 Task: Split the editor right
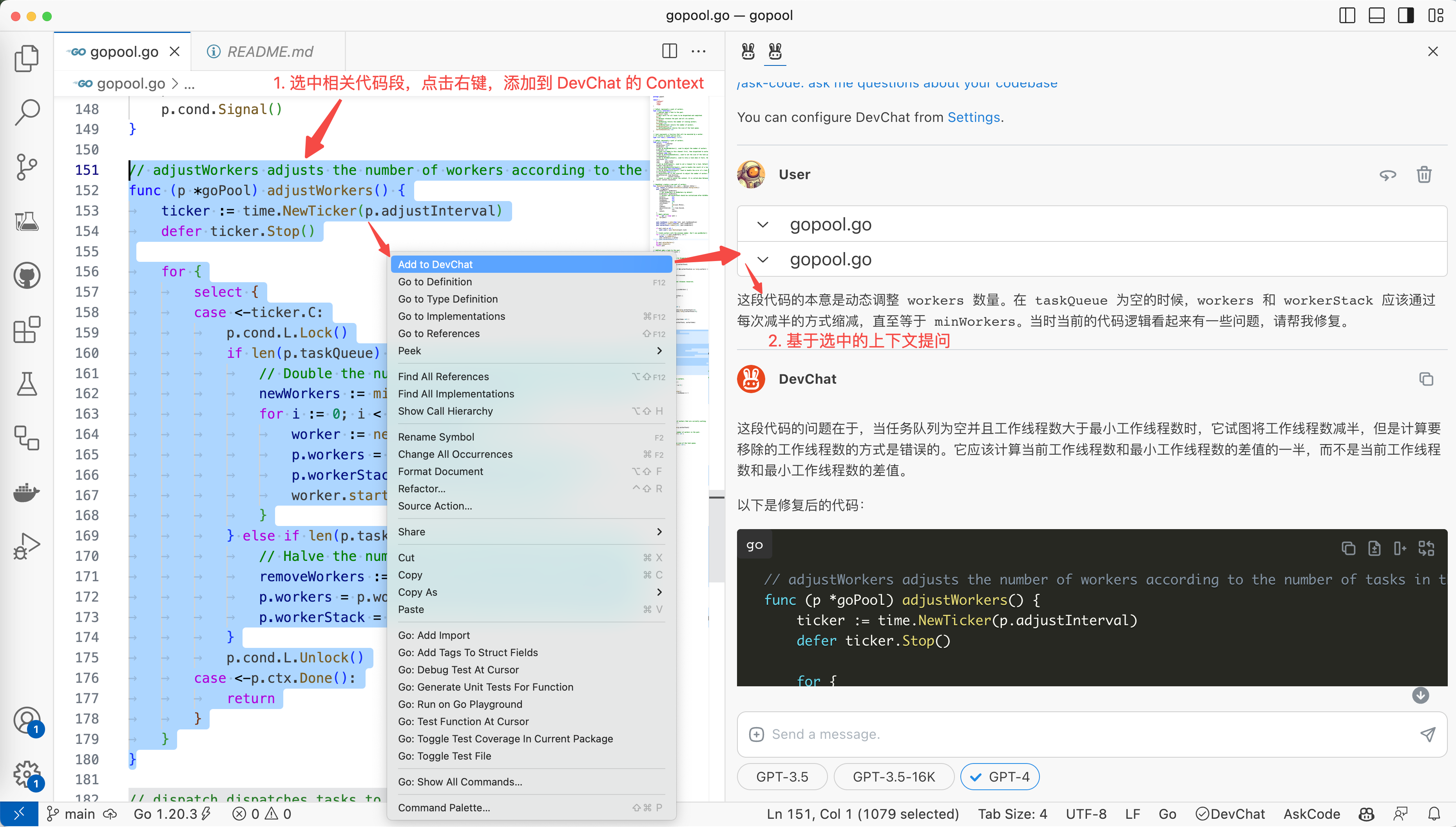669,51
